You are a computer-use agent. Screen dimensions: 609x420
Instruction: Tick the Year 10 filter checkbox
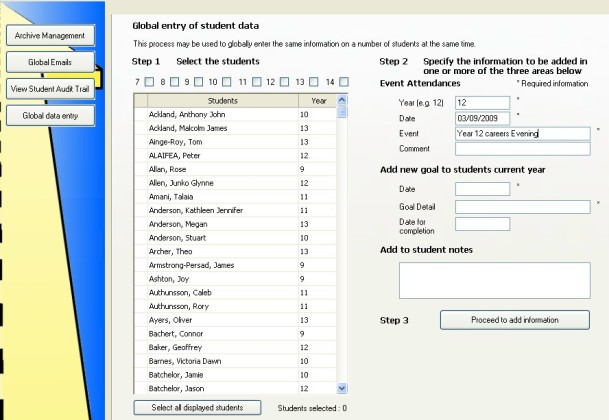click(x=227, y=82)
